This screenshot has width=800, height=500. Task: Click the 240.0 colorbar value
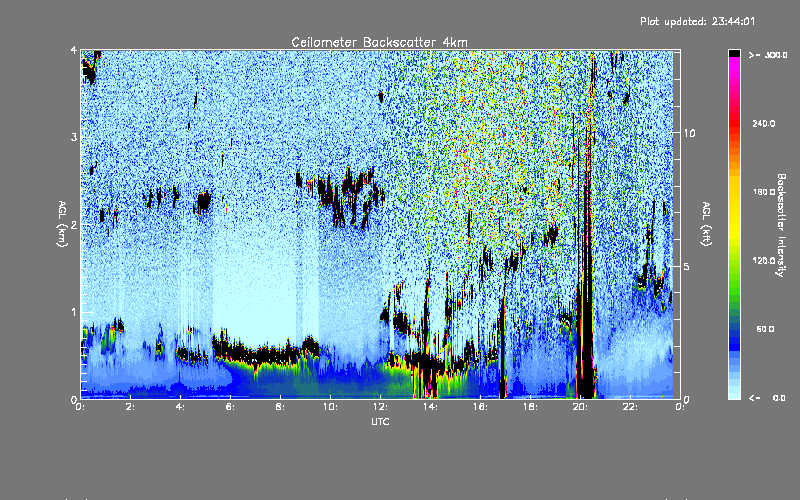(764, 124)
